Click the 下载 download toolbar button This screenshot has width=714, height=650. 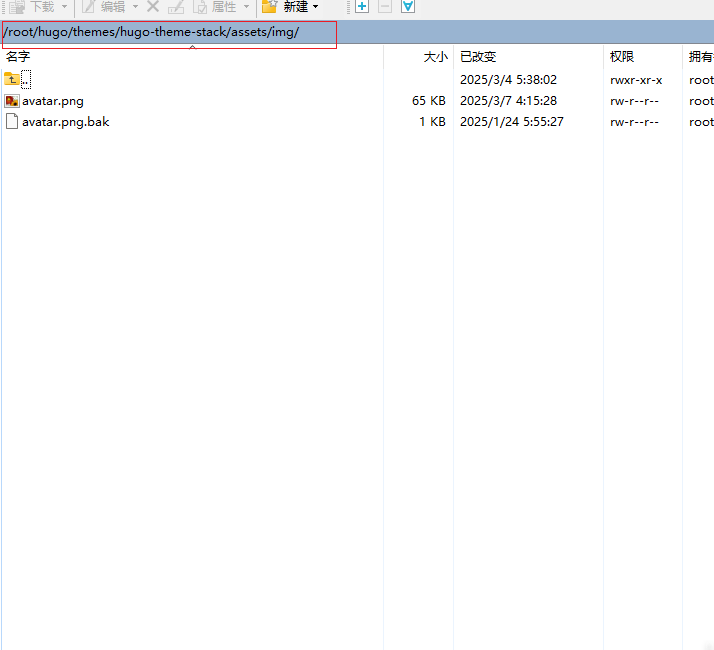31,6
